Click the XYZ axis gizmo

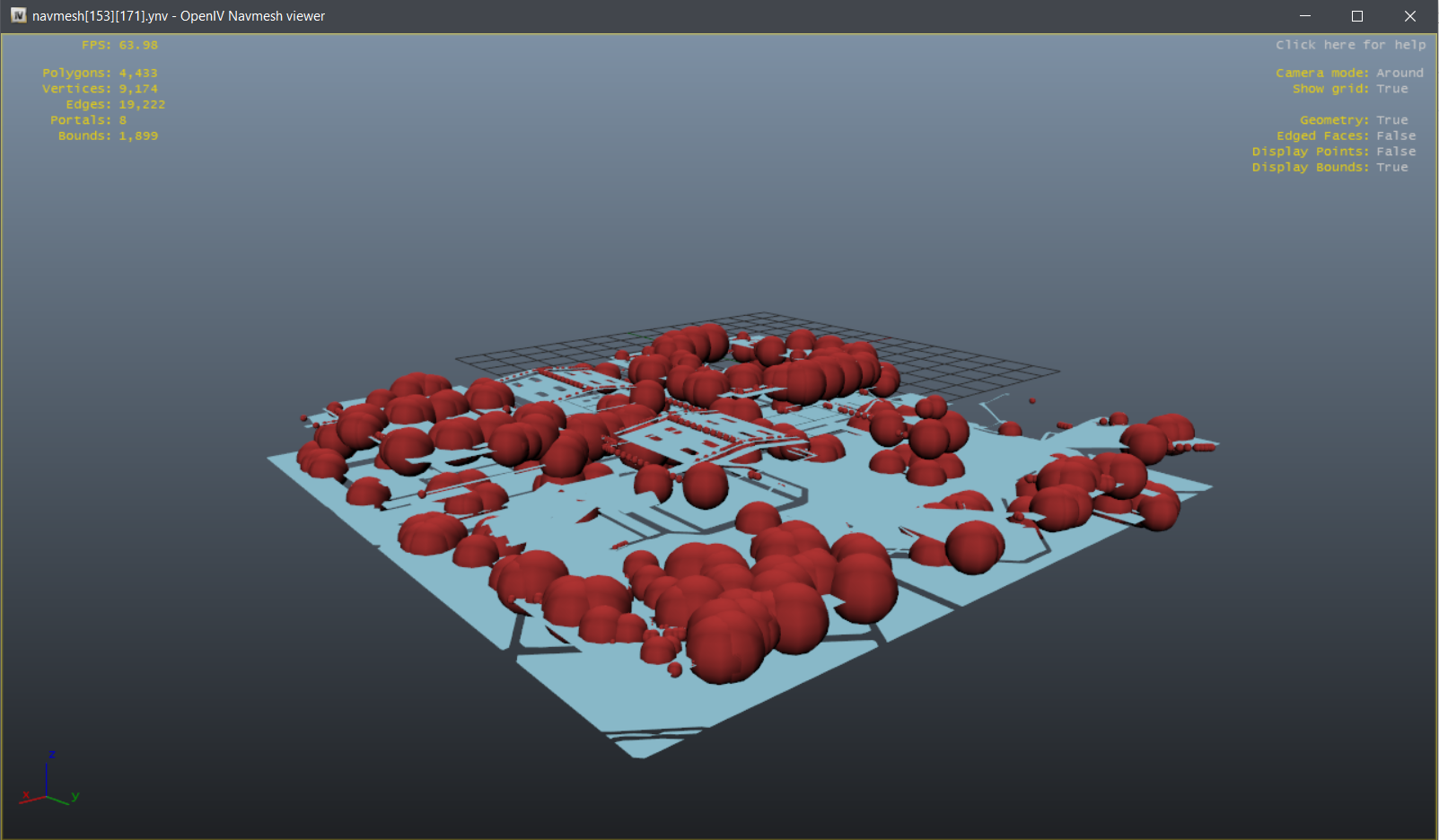click(49, 778)
